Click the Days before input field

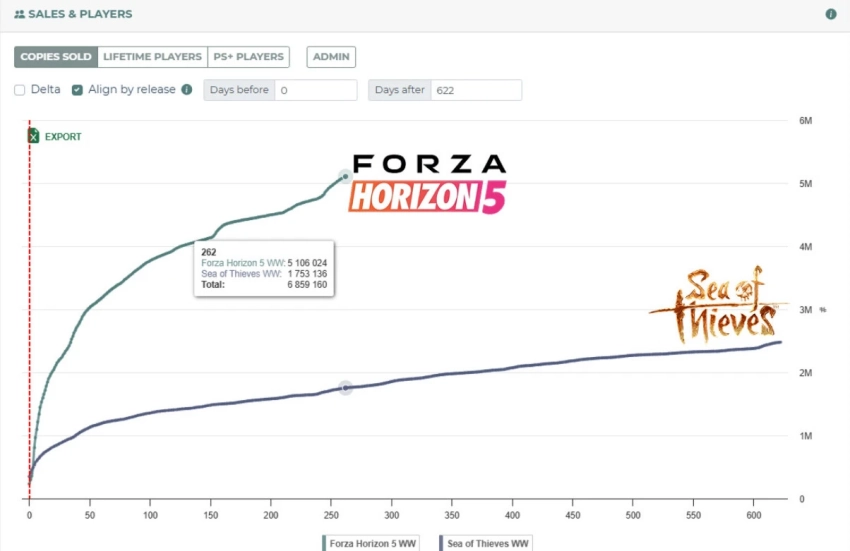pos(316,90)
